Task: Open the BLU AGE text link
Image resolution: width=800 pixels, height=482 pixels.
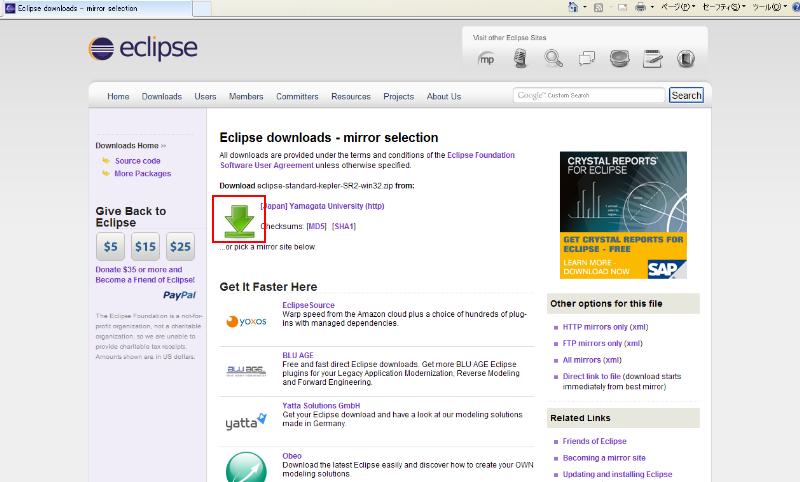Action: [x=298, y=355]
